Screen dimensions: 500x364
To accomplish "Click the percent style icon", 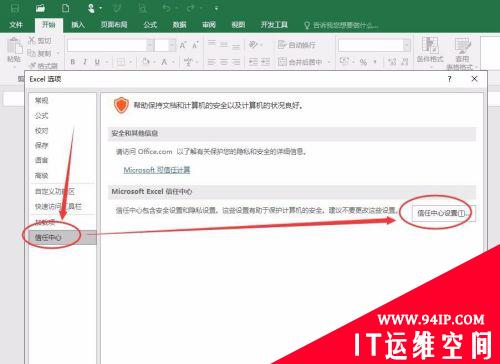I will (363, 62).
